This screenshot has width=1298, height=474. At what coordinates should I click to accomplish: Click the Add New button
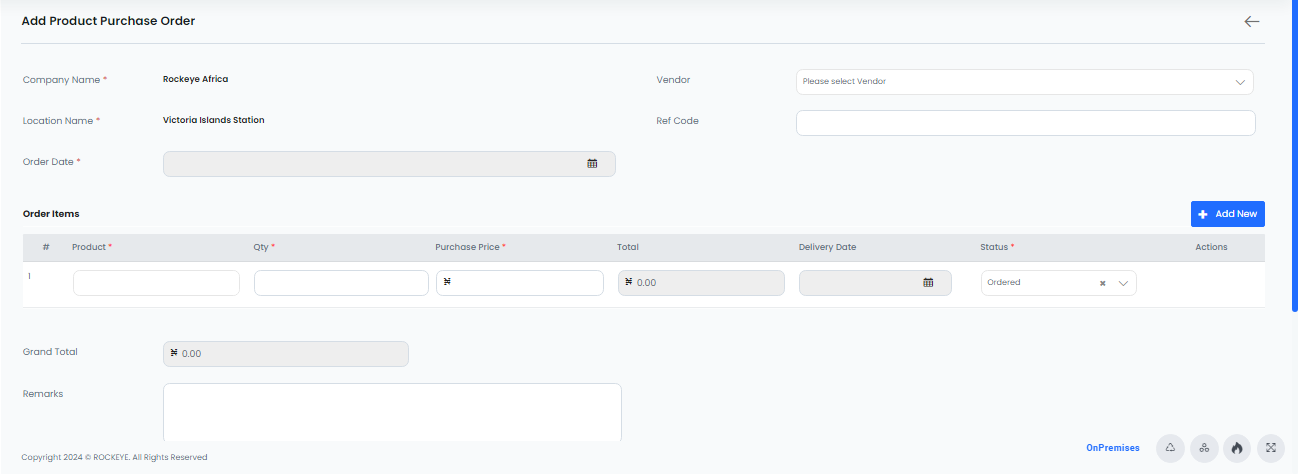1228,214
